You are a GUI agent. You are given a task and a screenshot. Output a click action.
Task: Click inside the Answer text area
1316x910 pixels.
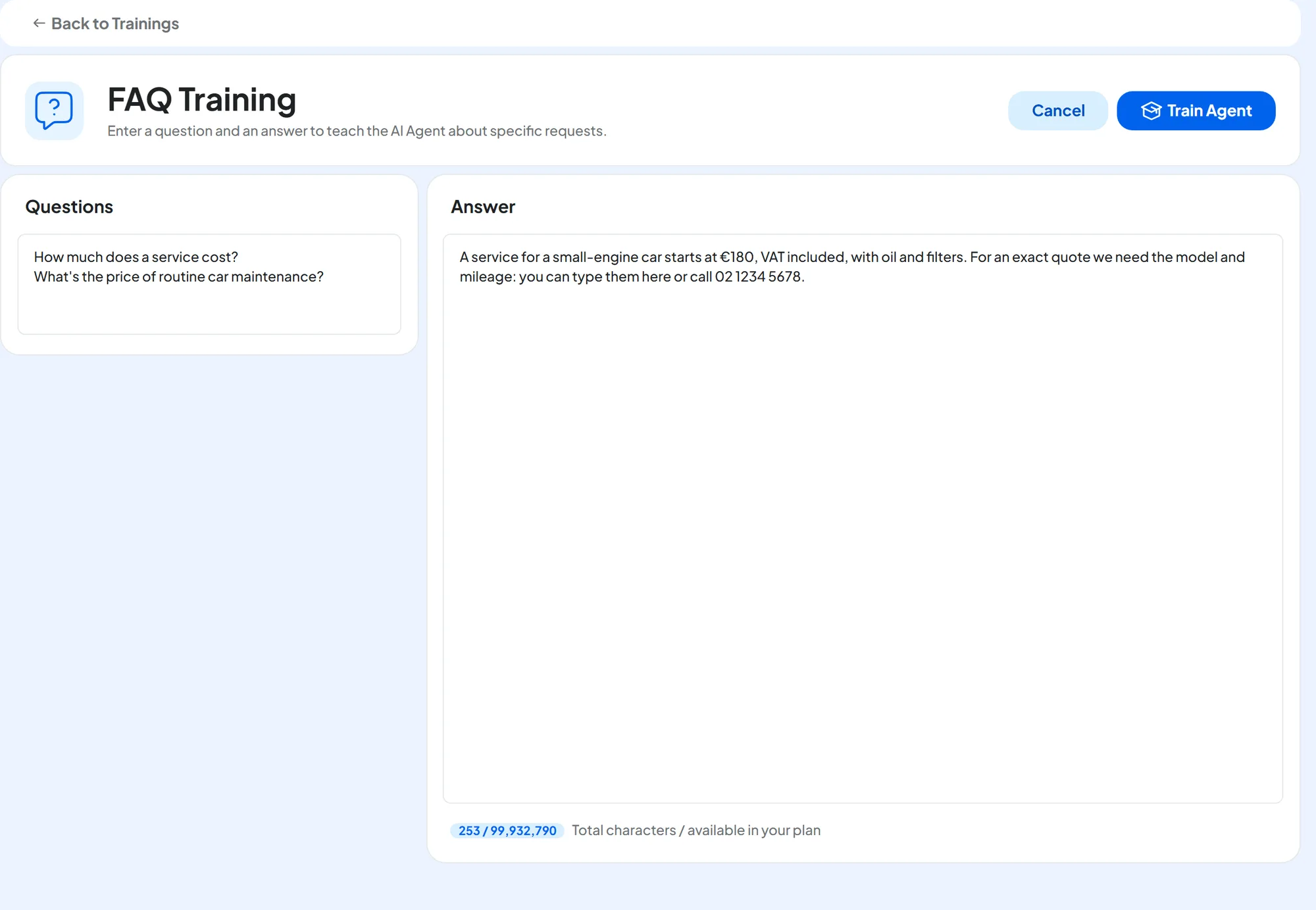[x=863, y=518]
